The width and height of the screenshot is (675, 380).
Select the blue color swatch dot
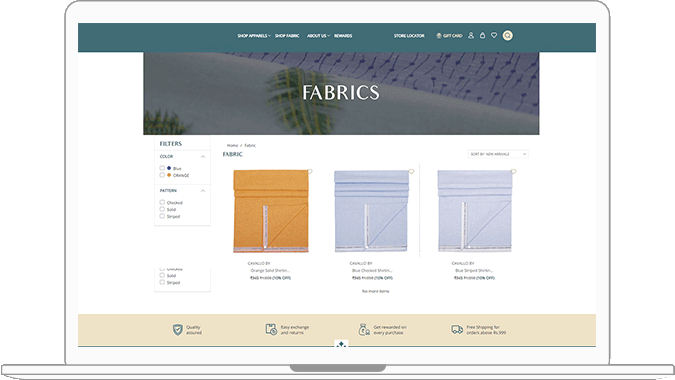[x=169, y=168]
